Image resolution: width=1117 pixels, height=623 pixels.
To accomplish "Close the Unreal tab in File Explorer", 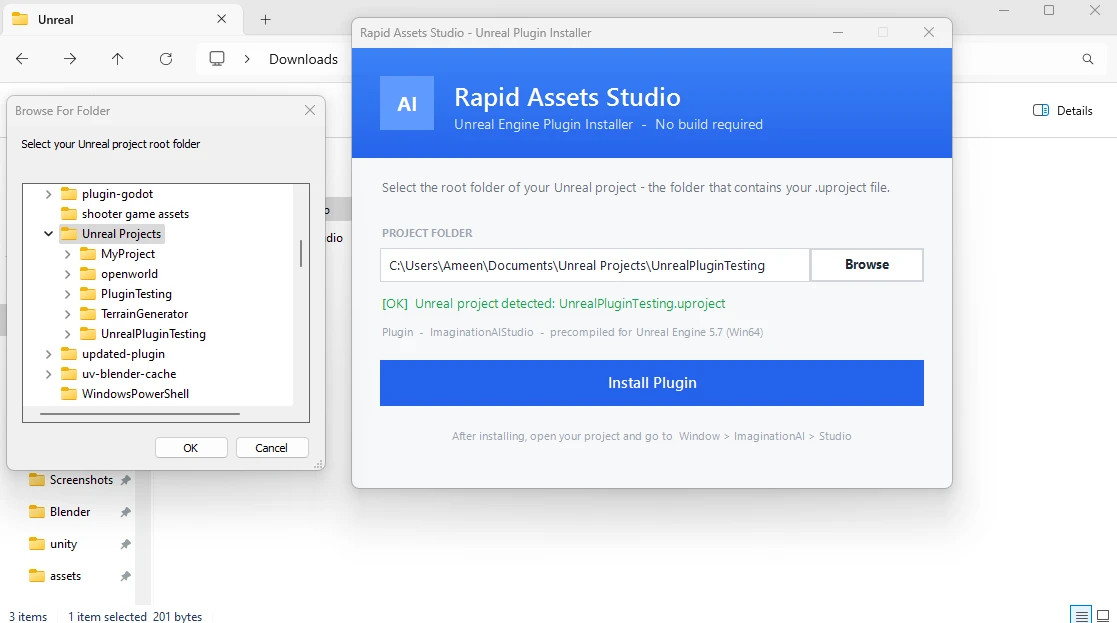I will 222,19.
